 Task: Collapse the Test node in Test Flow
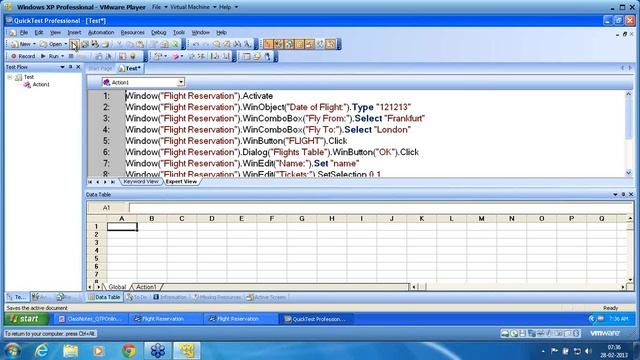coord(10,77)
